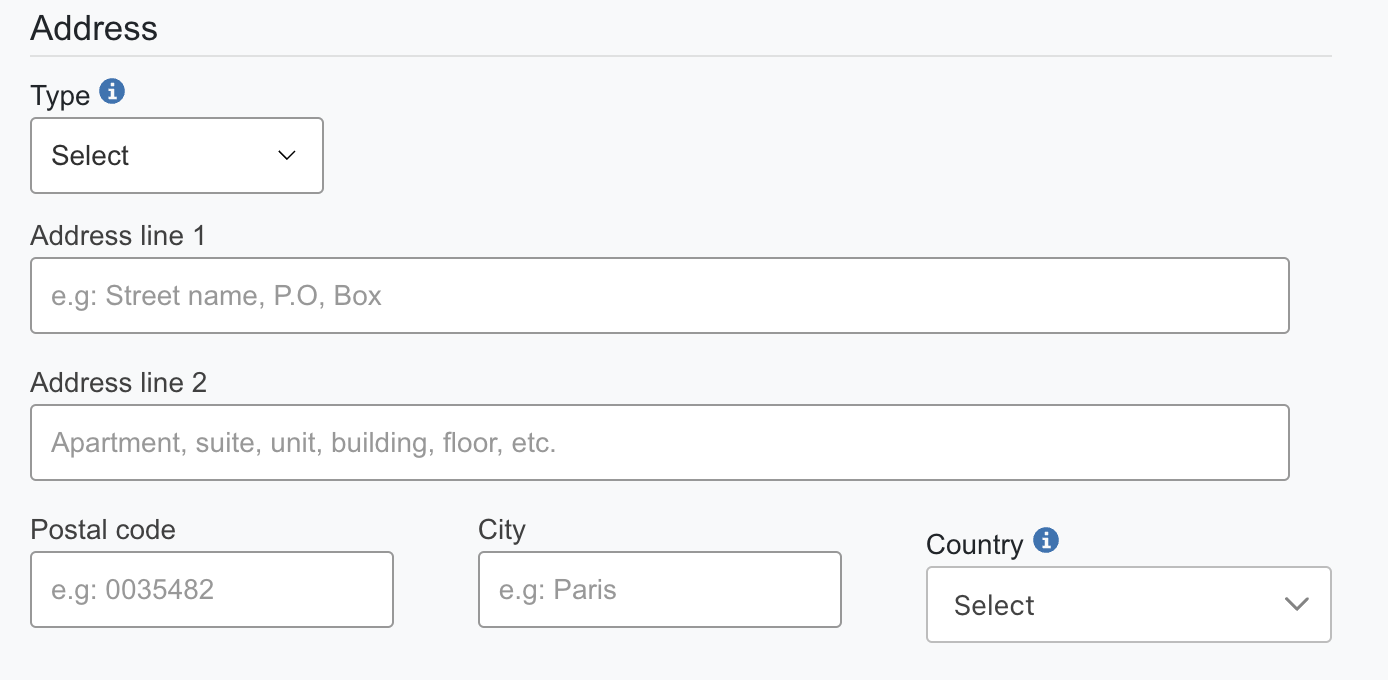1388x680 pixels.
Task: Click the "City" field label
Action: tap(502, 530)
